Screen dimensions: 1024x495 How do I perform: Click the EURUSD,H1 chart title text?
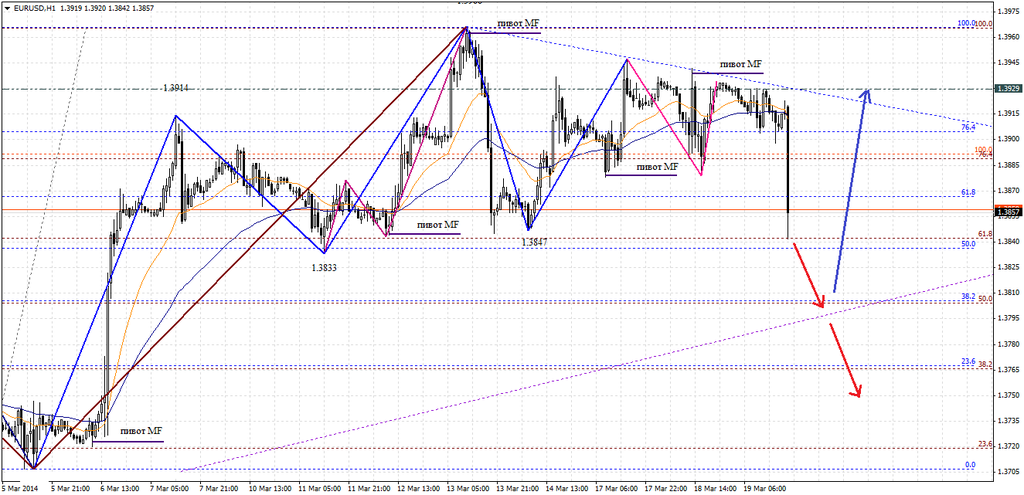pyautogui.click(x=35, y=6)
